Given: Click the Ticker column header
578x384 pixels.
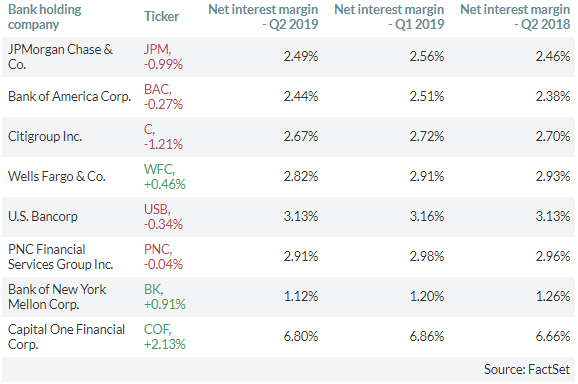Looking at the screenshot, I should coord(161,16).
